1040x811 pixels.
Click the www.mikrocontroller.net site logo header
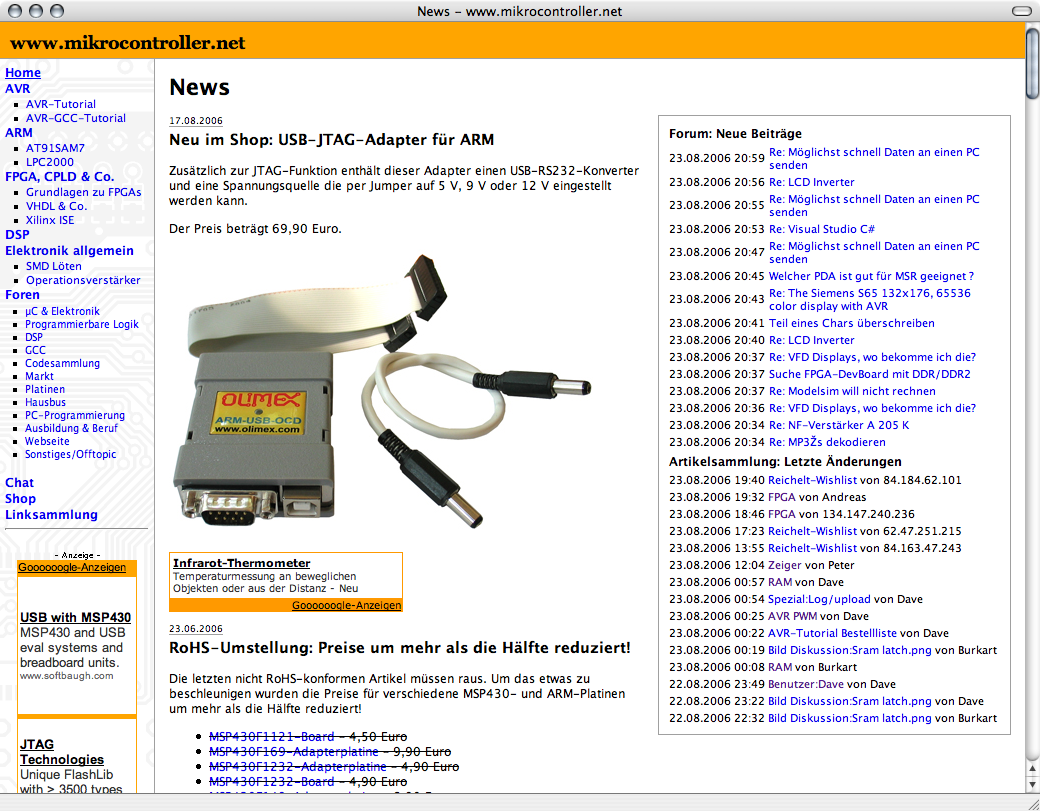(127, 43)
